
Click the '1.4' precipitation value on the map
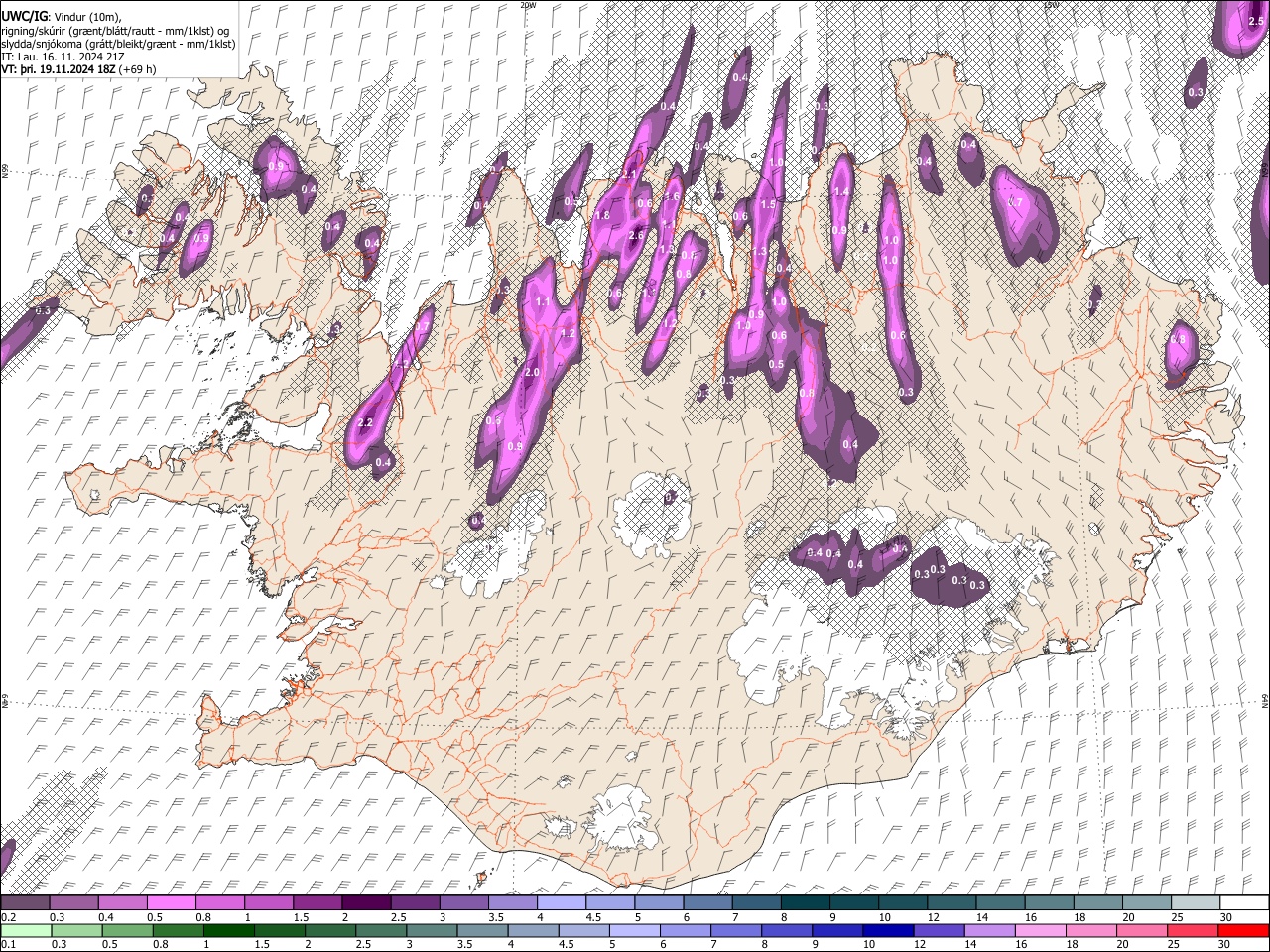click(x=841, y=191)
